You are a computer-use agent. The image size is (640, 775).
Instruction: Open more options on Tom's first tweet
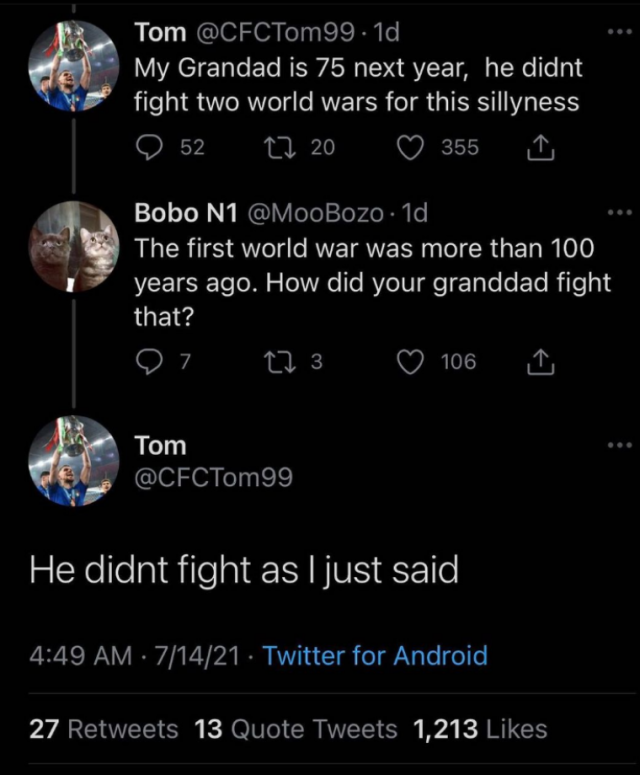click(x=620, y=32)
